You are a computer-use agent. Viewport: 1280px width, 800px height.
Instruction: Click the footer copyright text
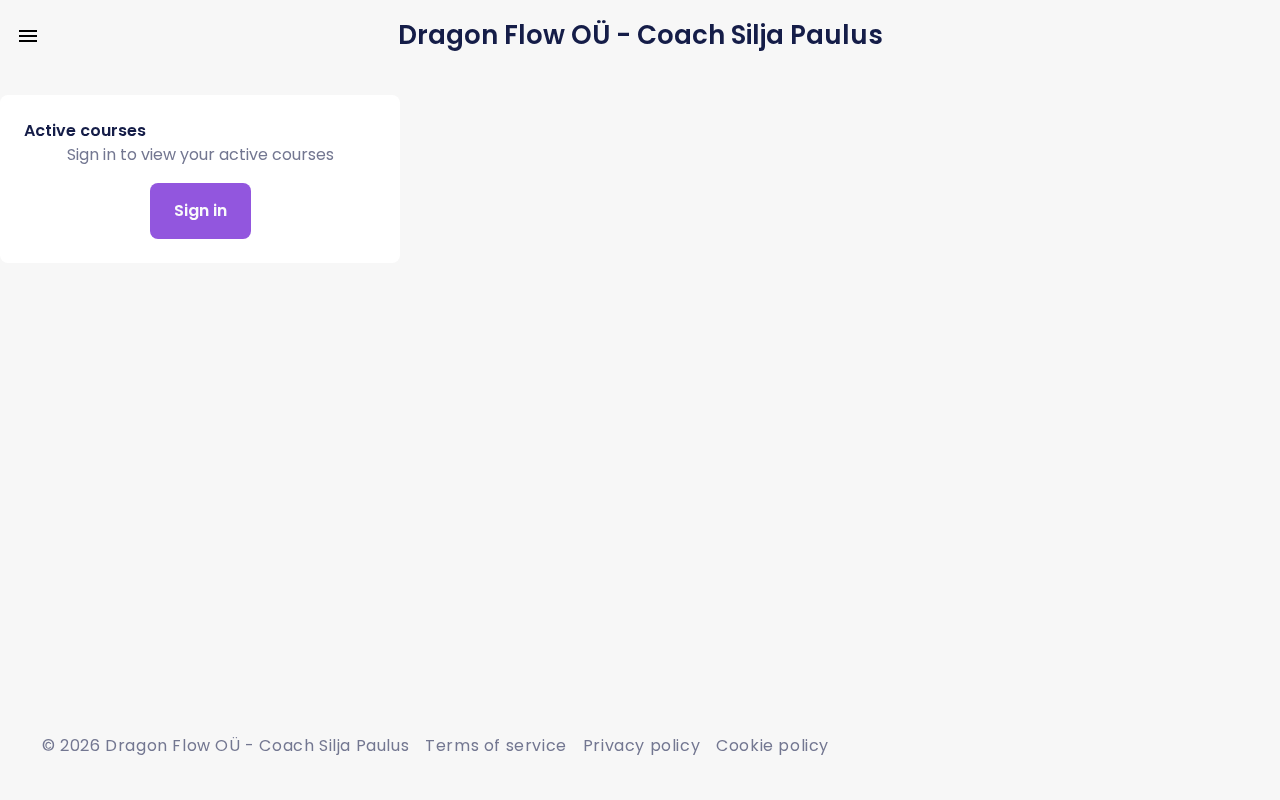(225, 745)
